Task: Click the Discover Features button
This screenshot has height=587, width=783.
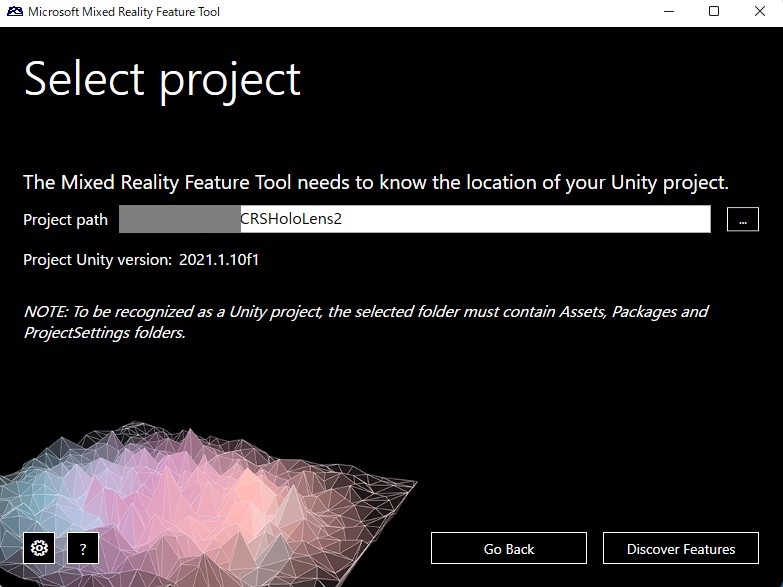Action: [x=681, y=549]
